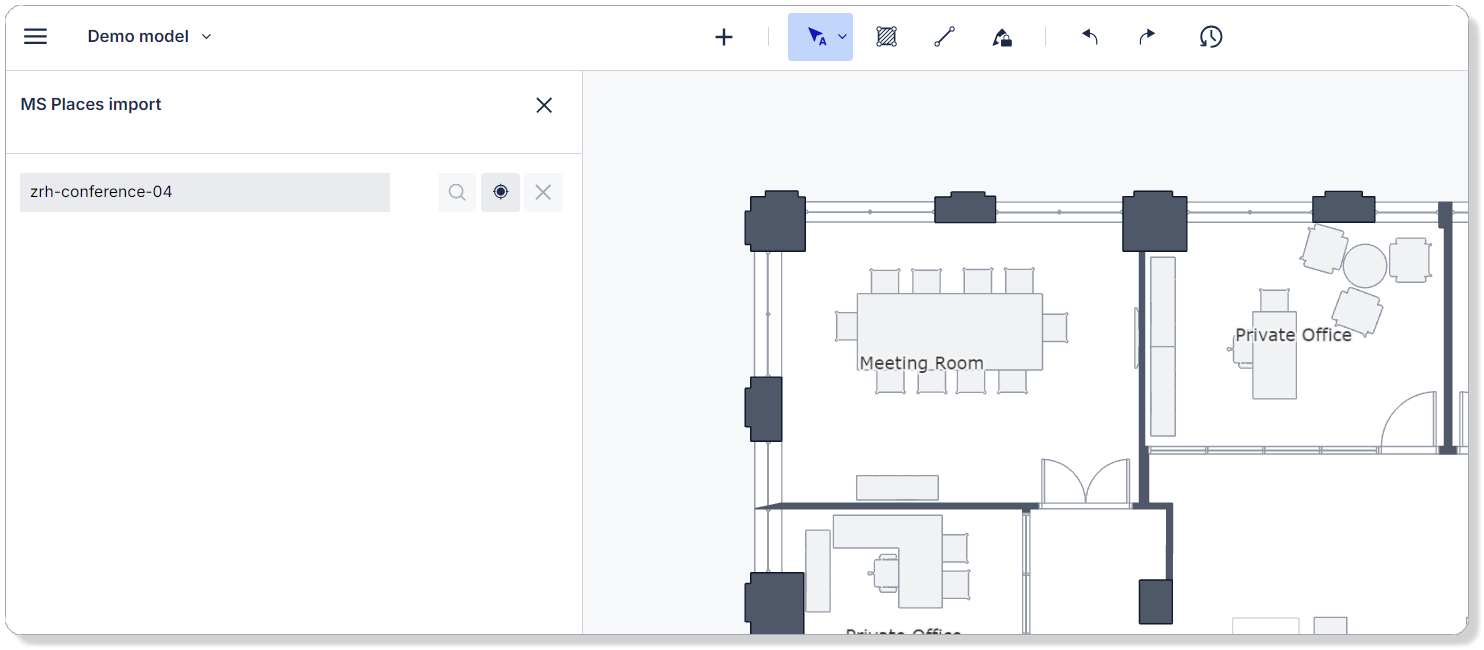Screen dimensions: 1484x650
Task: Redo the last undone action
Action: tap(1146, 37)
